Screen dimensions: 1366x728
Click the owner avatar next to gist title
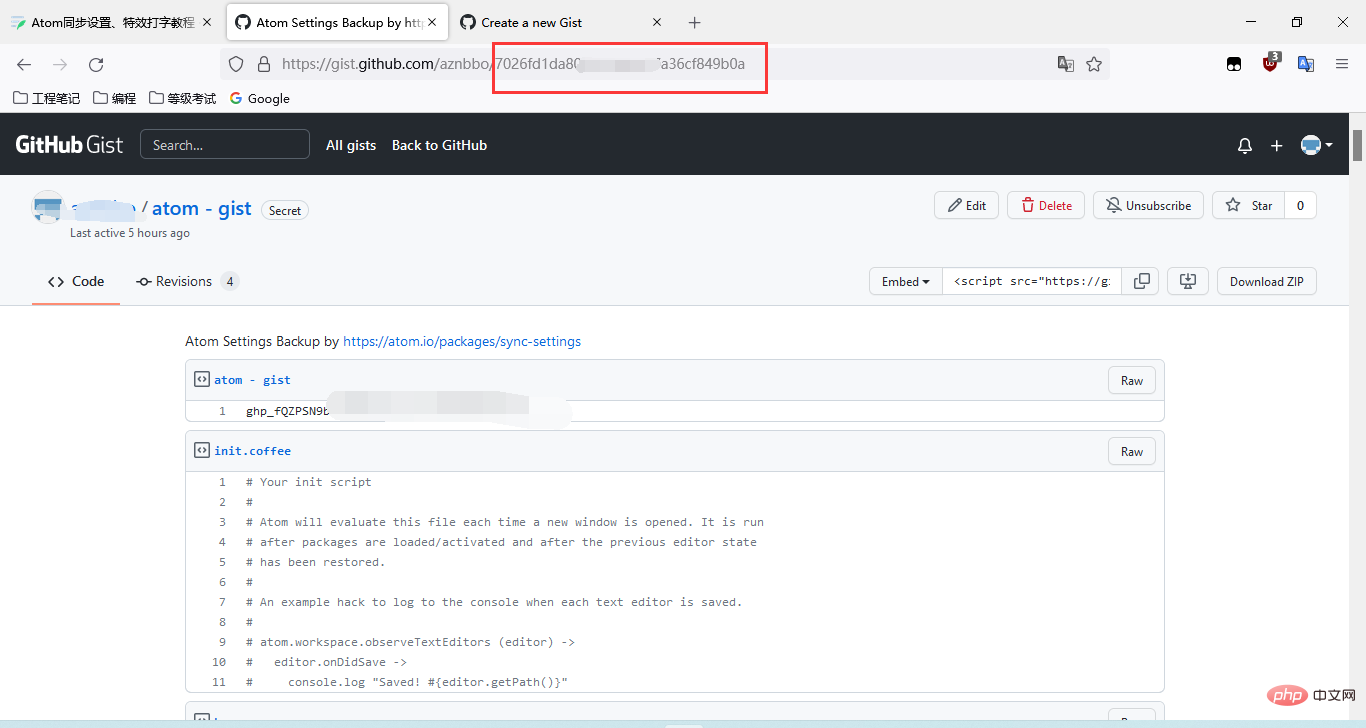click(48, 206)
